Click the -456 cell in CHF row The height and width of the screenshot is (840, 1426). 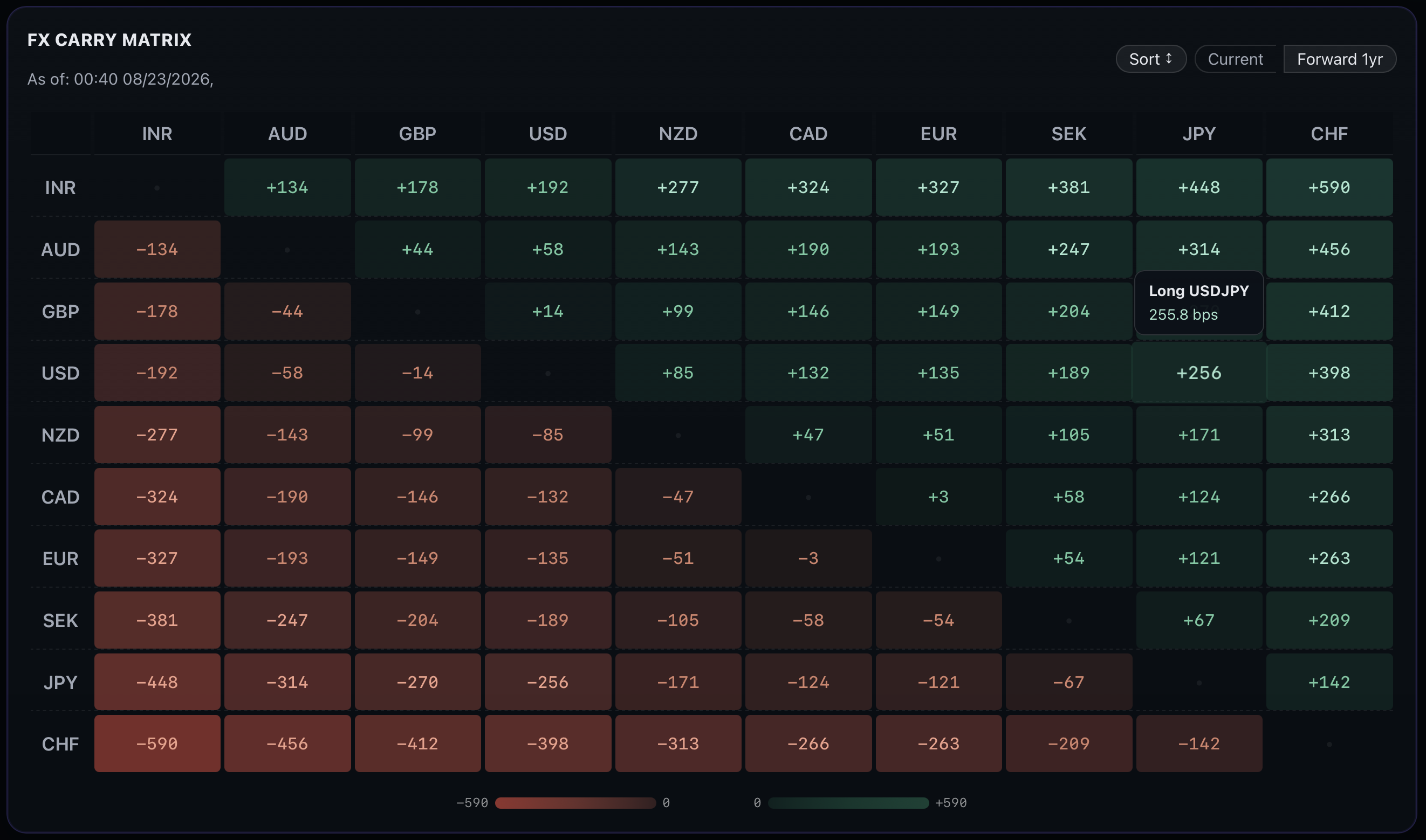coord(287,744)
